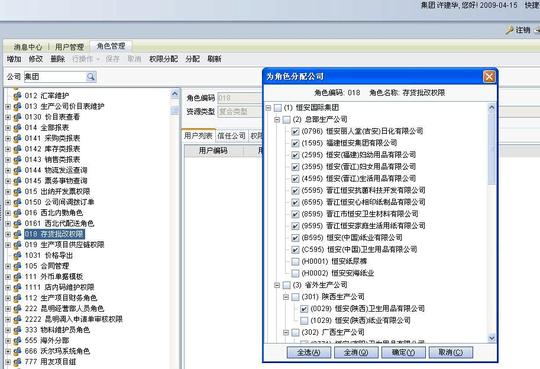Click the role icon of 0145 票务事物查询

click(x=17, y=181)
